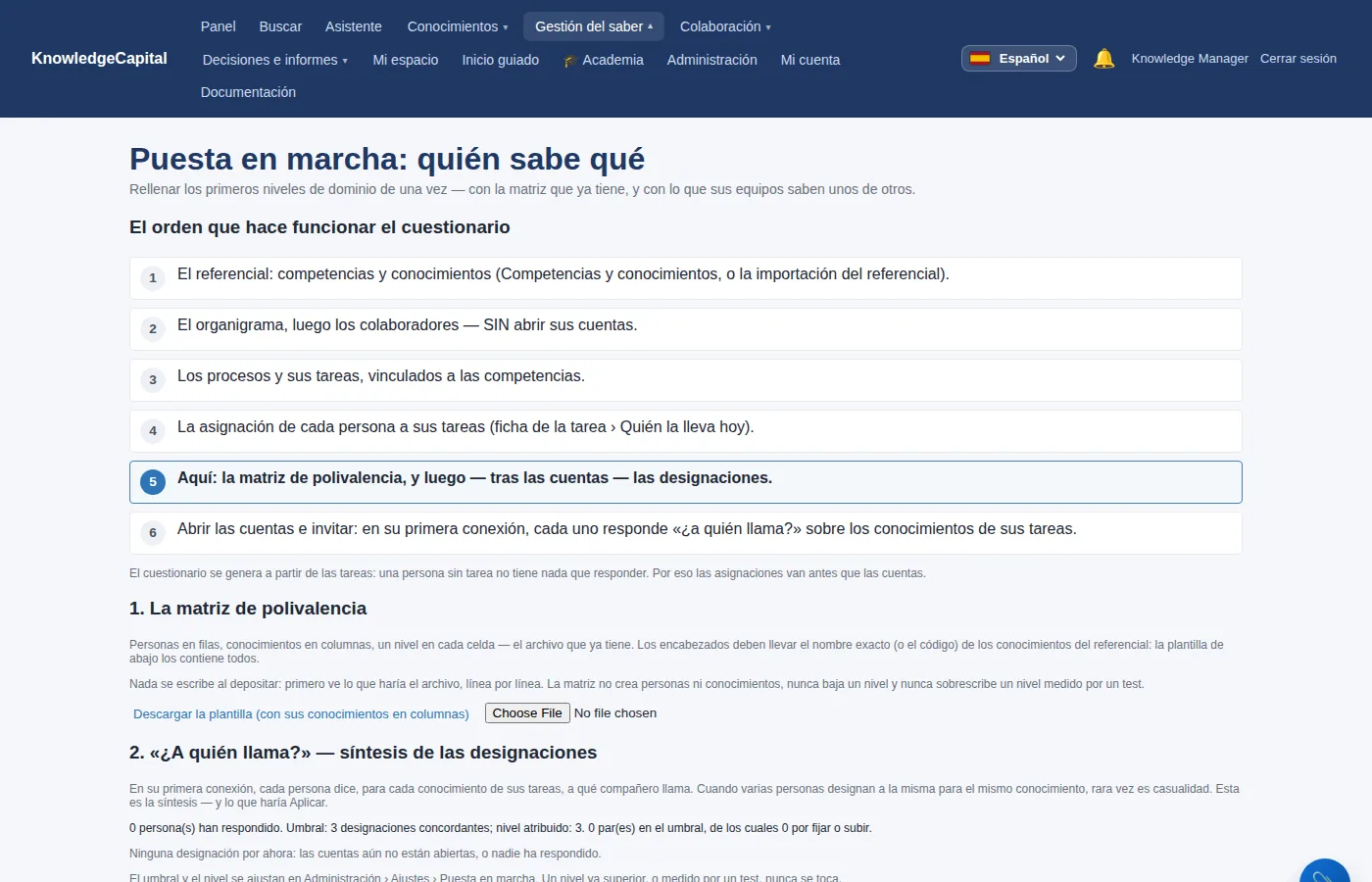The width and height of the screenshot is (1372, 882).
Task: Click step 4 'La asignación de cada persona' row
Action: tap(686, 431)
